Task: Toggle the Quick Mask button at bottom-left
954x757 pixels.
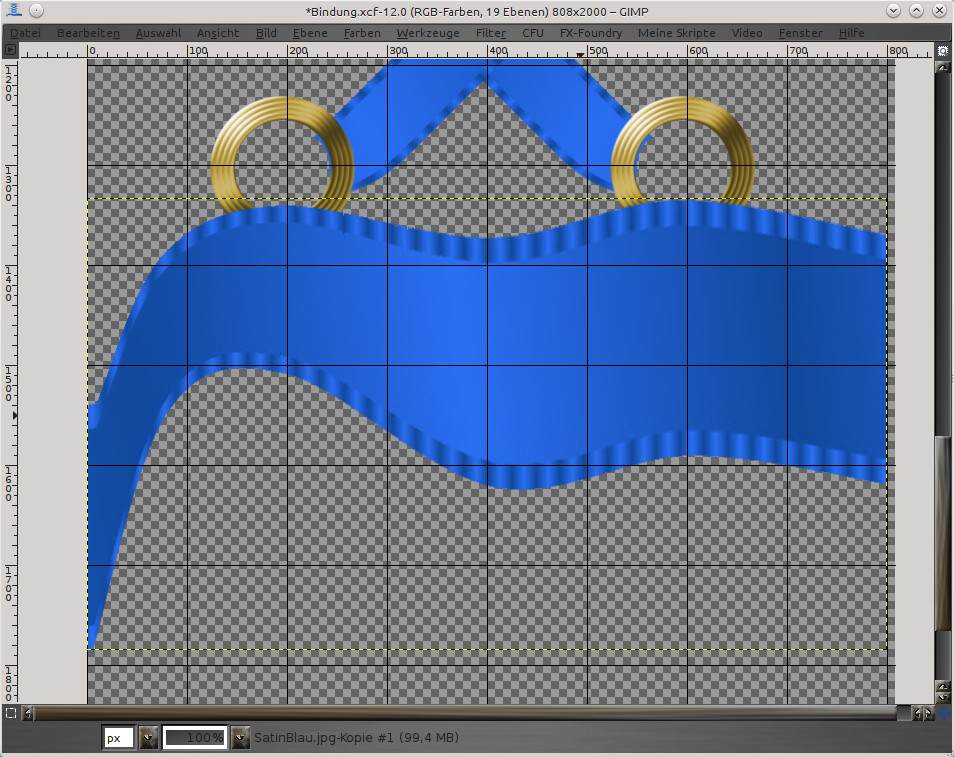Action: pos(10,713)
